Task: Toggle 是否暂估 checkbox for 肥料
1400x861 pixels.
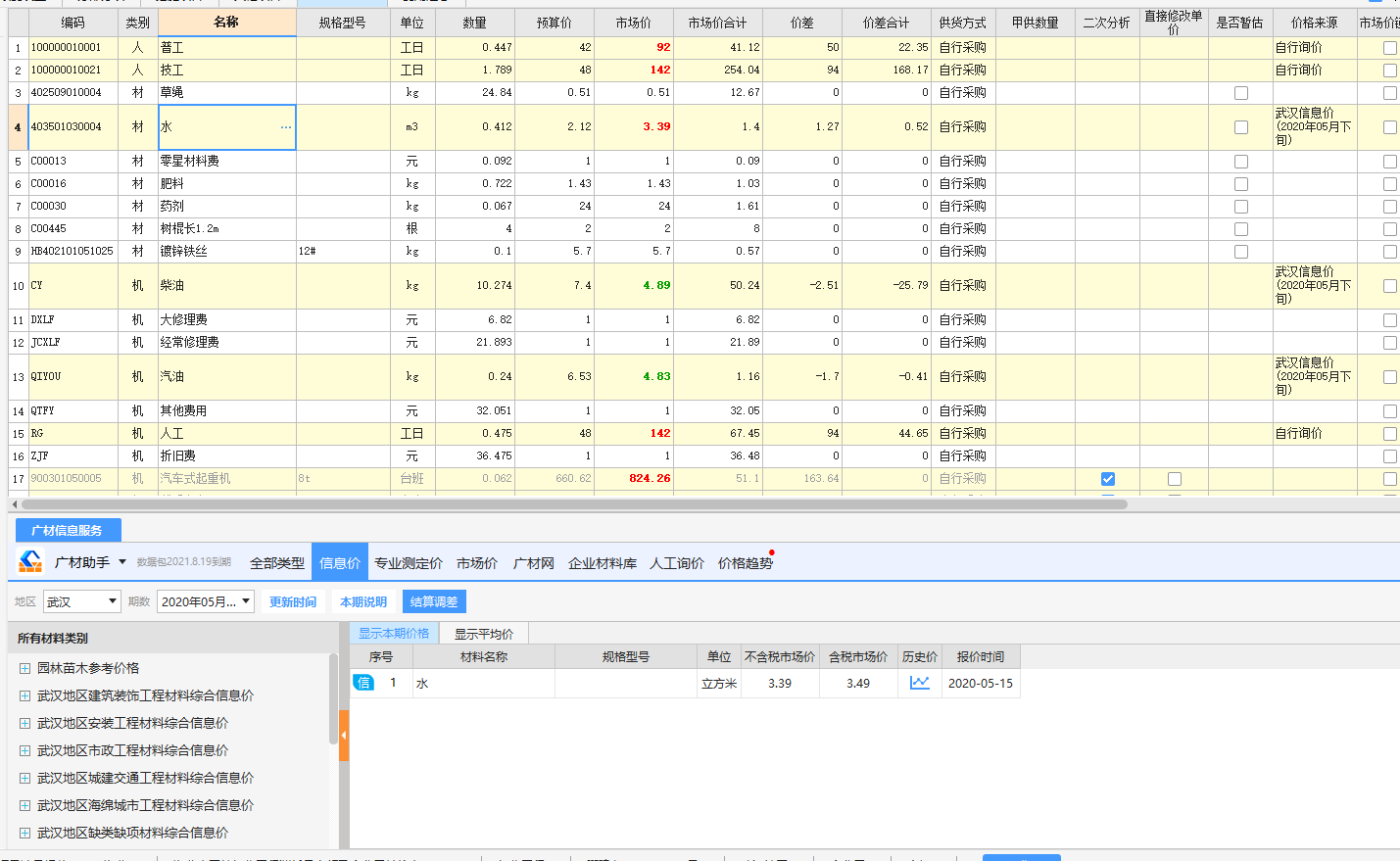Action: pyautogui.click(x=1241, y=184)
